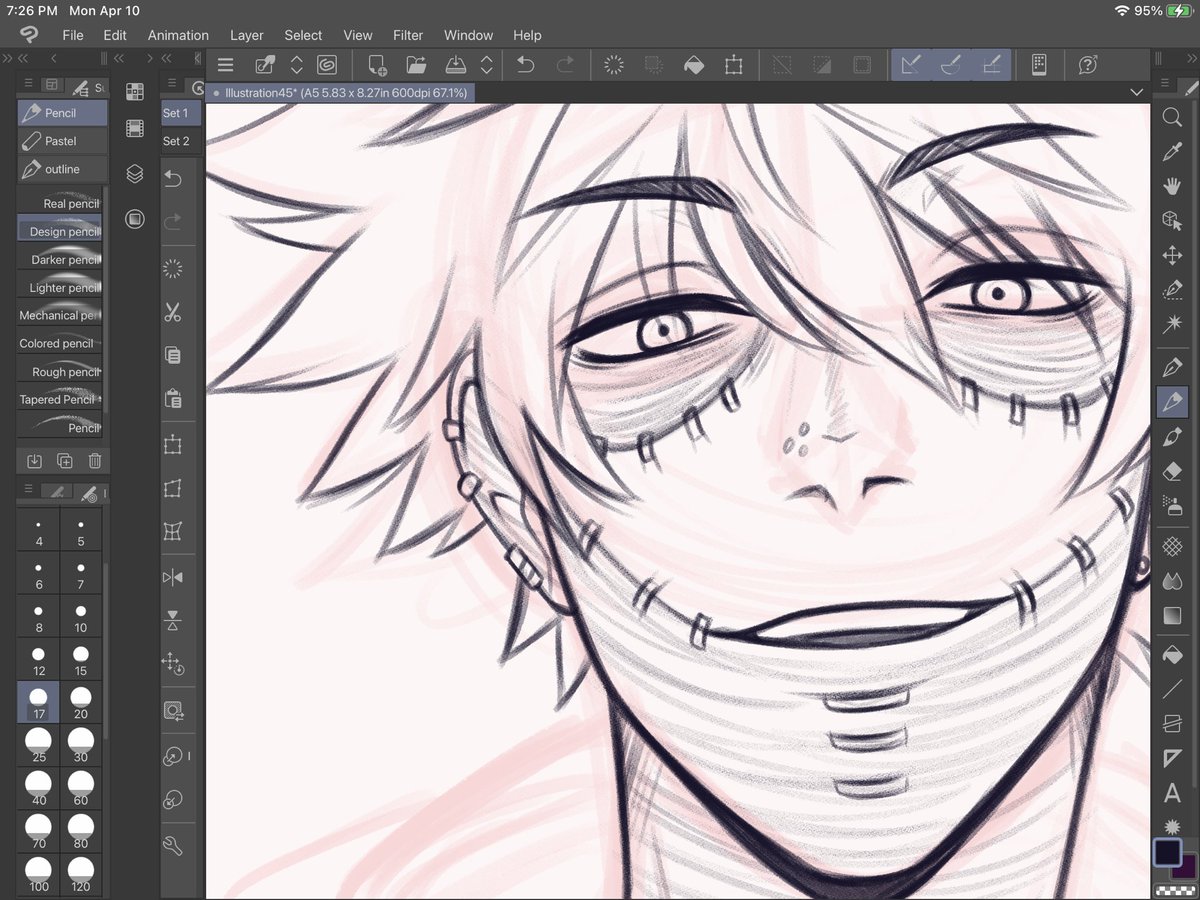Open the Window menu
Image resolution: width=1200 pixels, height=900 pixels.
(x=469, y=35)
